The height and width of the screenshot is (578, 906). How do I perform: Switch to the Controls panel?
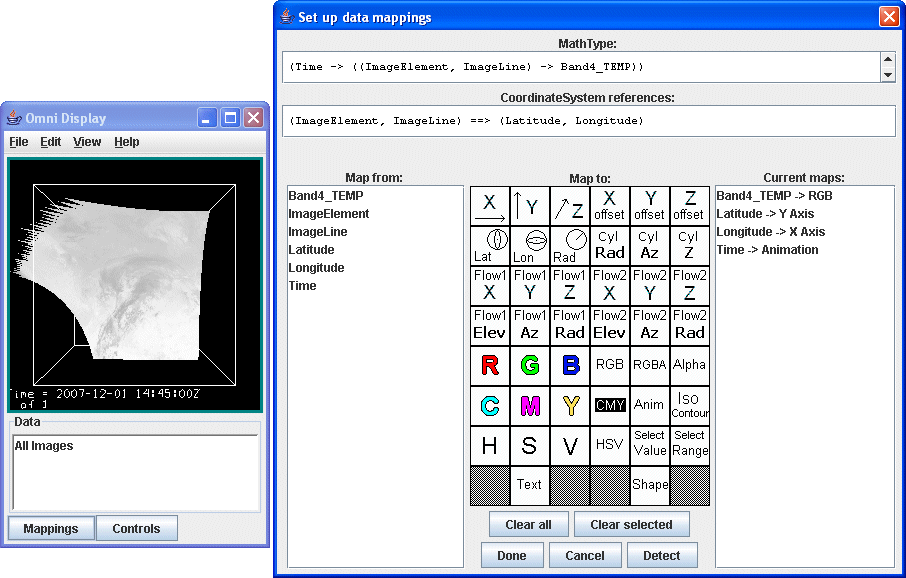coord(136,528)
